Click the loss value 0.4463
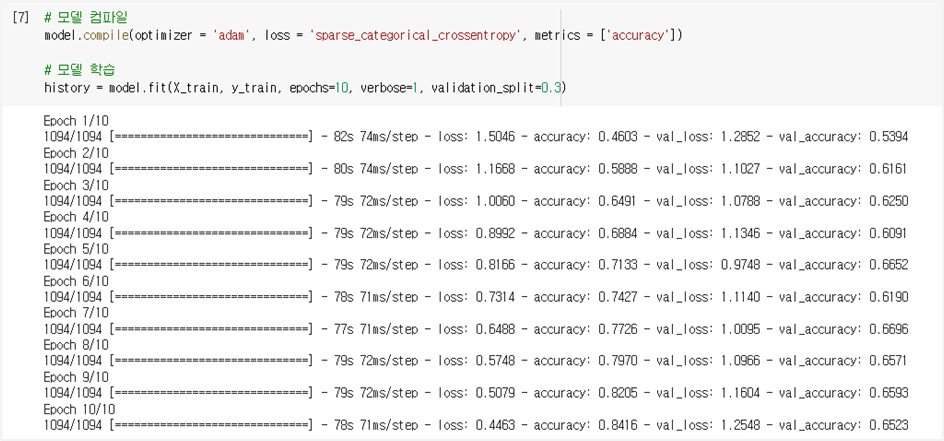The width and height of the screenshot is (944, 441). click(x=495, y=425)
